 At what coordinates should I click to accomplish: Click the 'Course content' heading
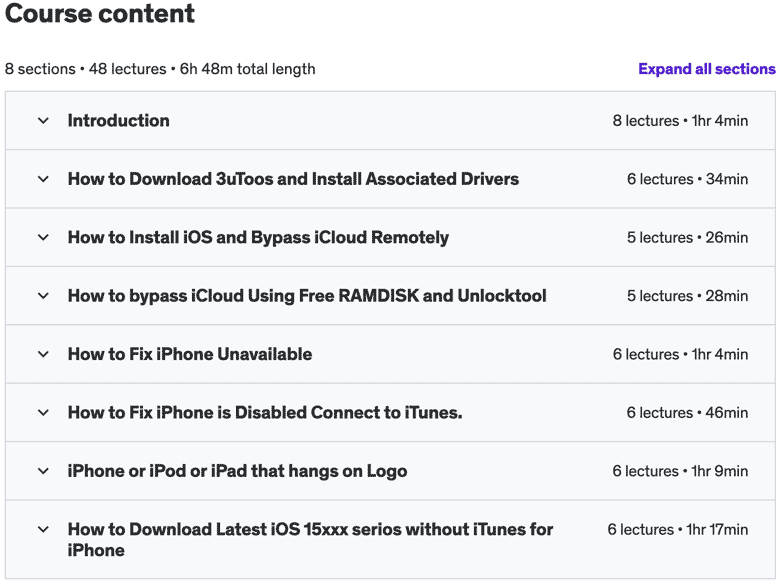pos(99,13)
